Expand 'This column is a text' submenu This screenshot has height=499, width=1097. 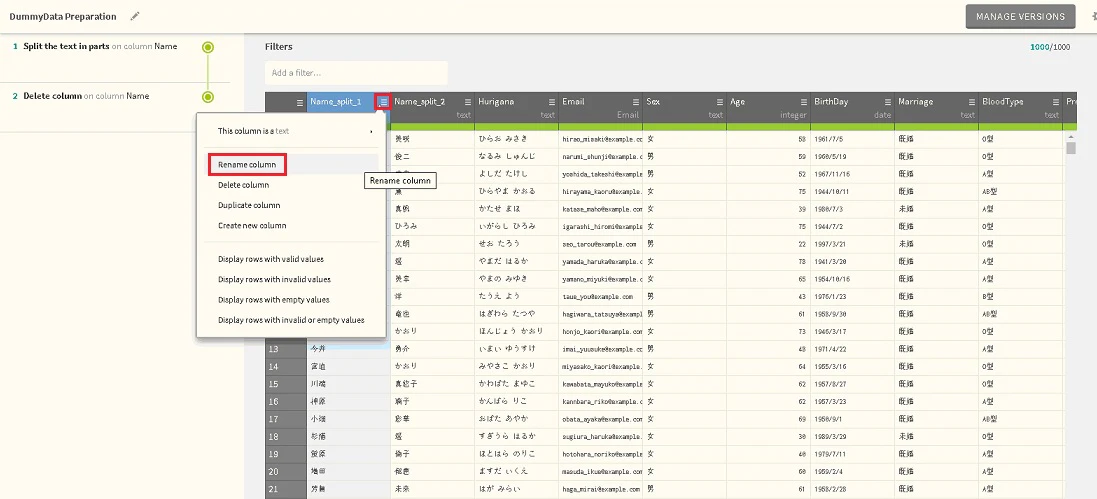(x=291, y=131)
